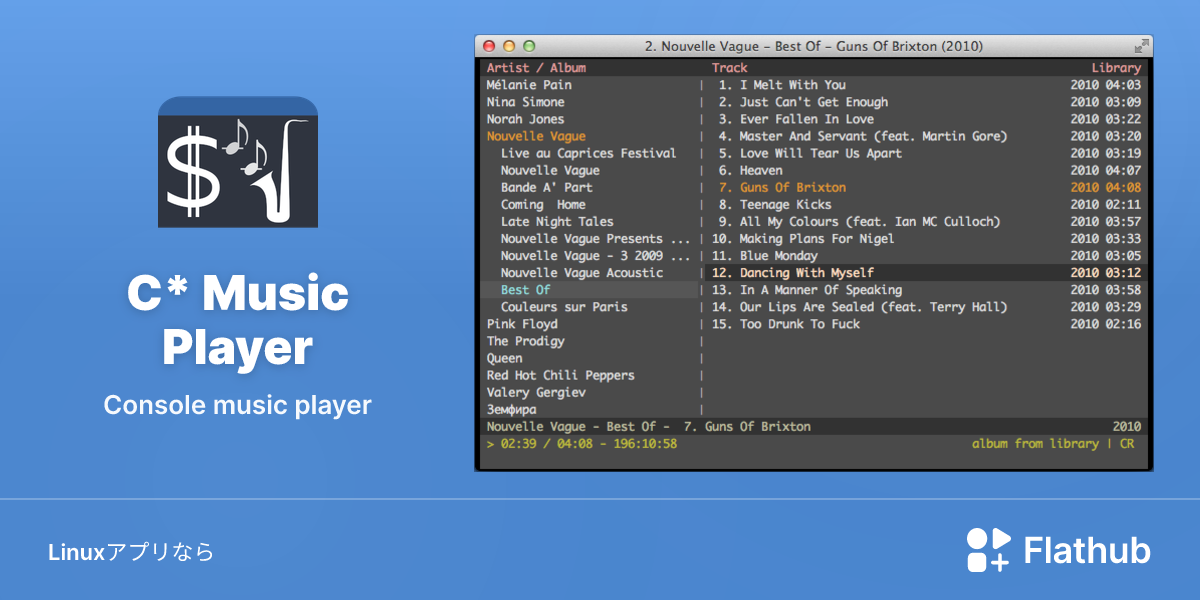Click the Flathub wordmark text
The image size is (1200, 600).
pos(1087,550)
